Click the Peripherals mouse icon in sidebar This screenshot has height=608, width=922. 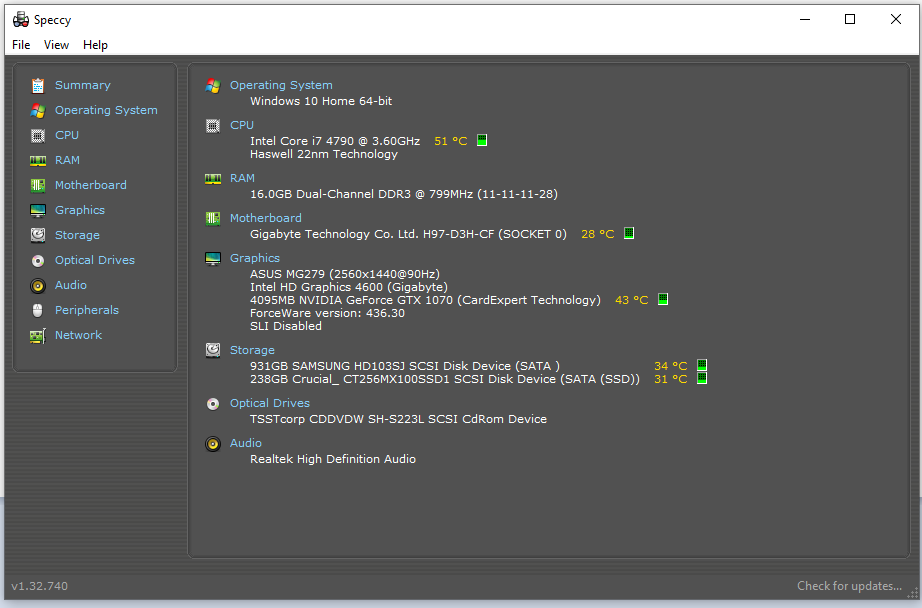[x=38, y=310]
